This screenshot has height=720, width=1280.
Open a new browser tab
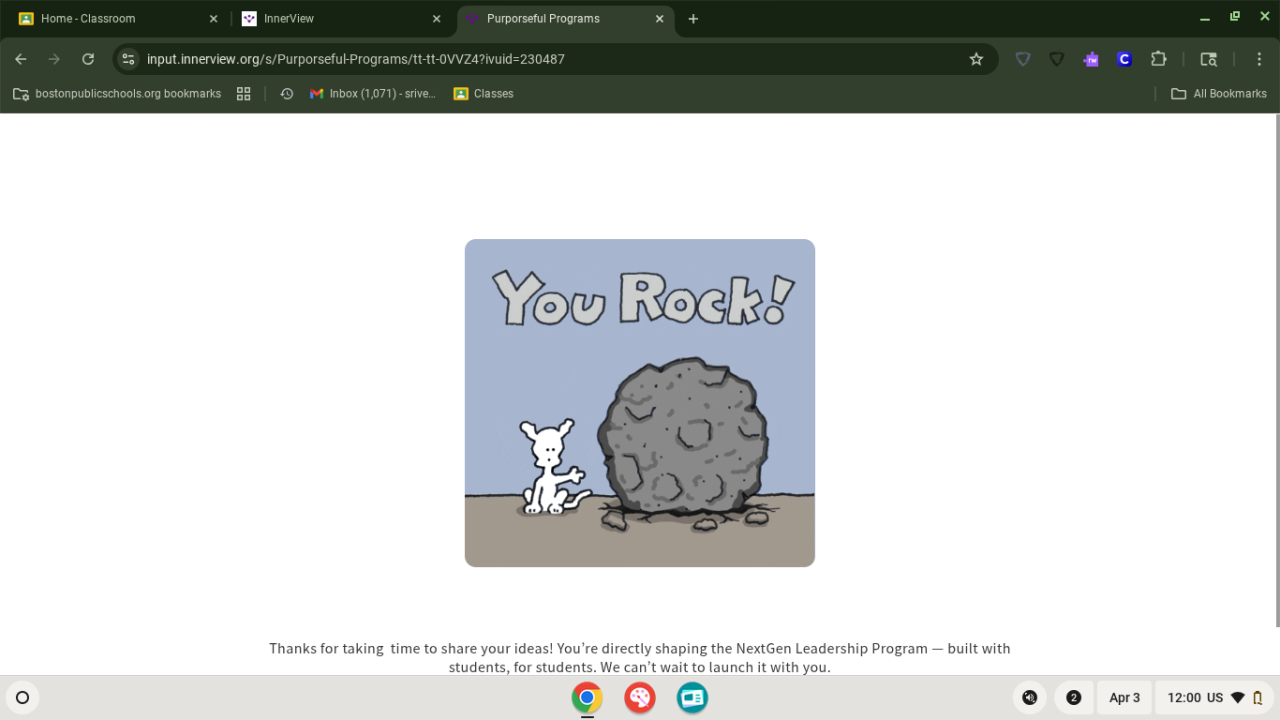tap(693, 19)
